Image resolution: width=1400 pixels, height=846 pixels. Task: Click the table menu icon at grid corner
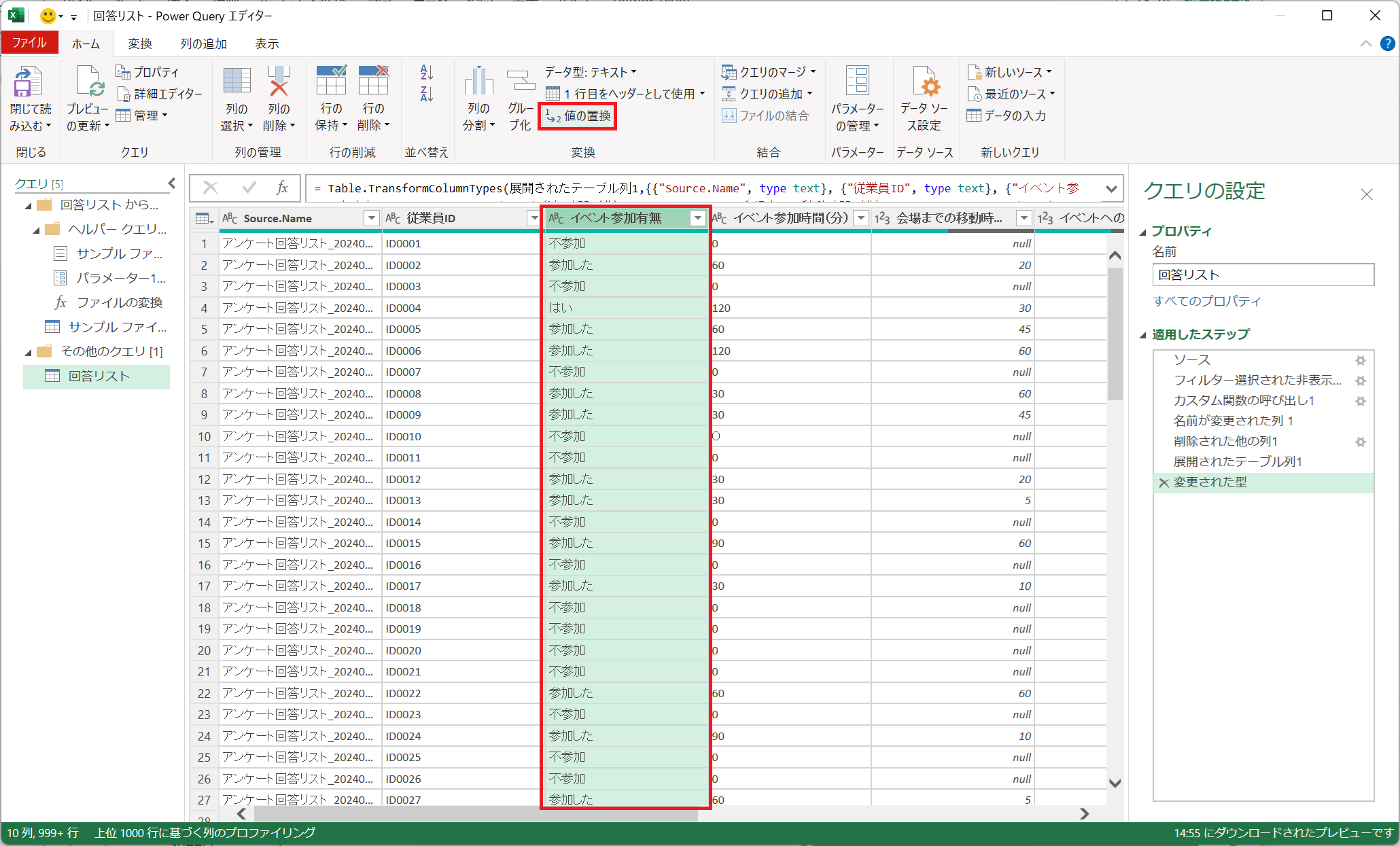coord(203,218)
